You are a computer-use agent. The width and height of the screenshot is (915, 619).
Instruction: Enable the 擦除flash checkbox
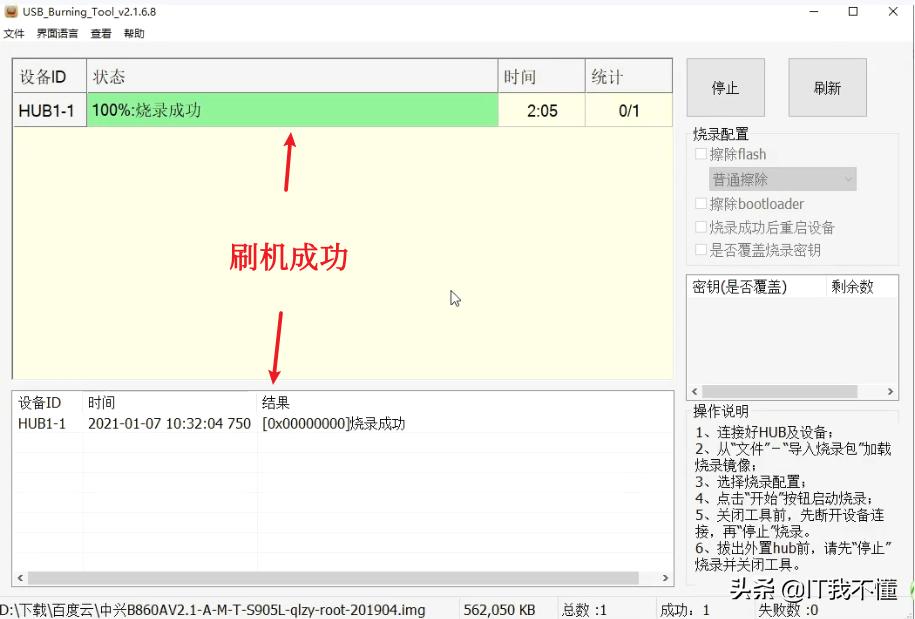point(700,154)
